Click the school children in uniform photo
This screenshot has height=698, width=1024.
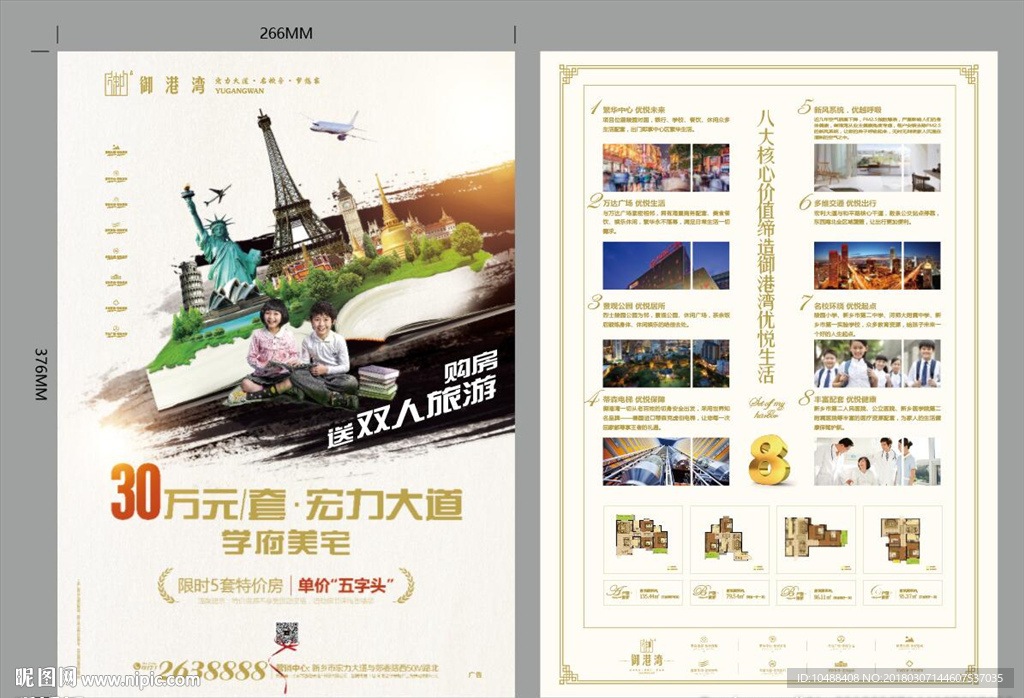pyautogui.click(x=877, y=364)
